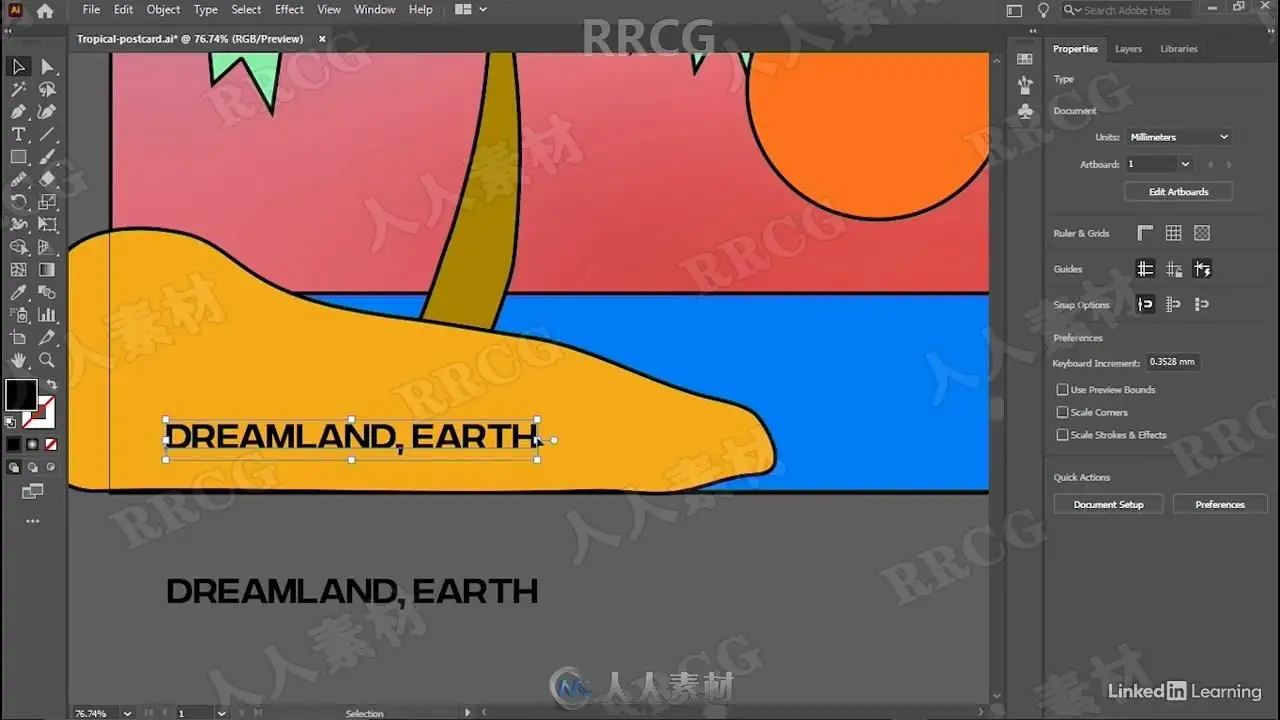Pick the Magic Wand tool
The width and height of the screenshot is (1280, 720).
tap(18, 89)
